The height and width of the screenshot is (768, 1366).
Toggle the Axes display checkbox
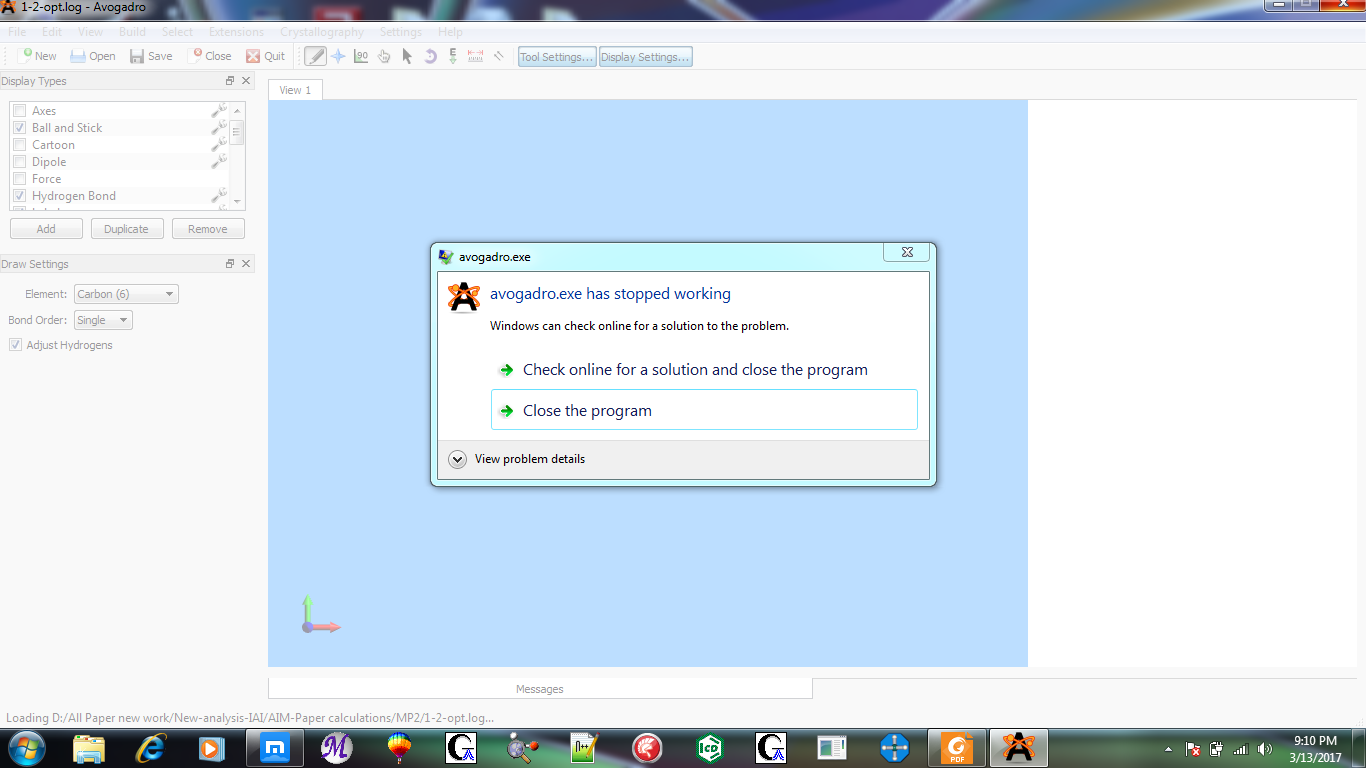coord(19,110)
